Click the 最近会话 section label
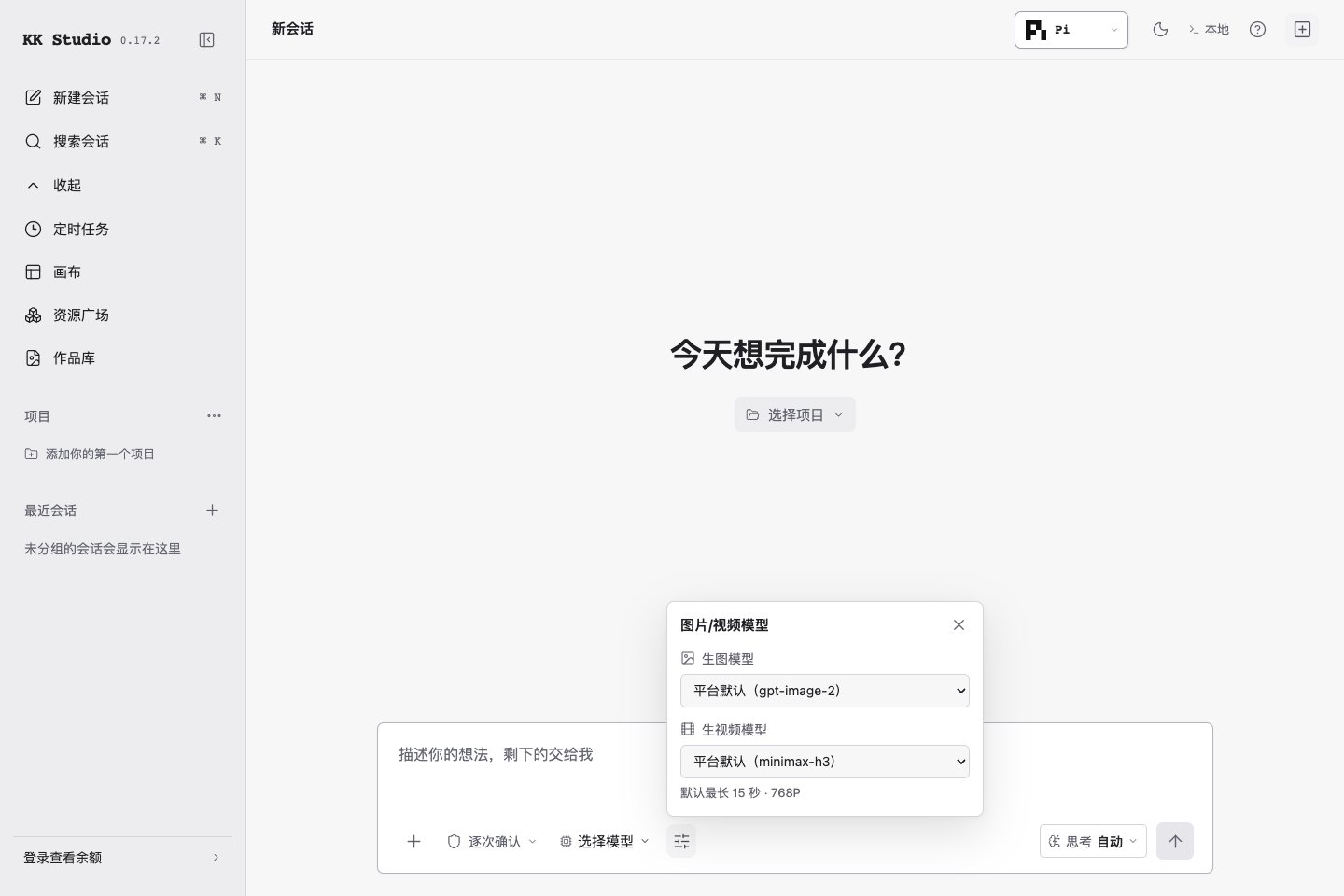 [x=50, y=511]
